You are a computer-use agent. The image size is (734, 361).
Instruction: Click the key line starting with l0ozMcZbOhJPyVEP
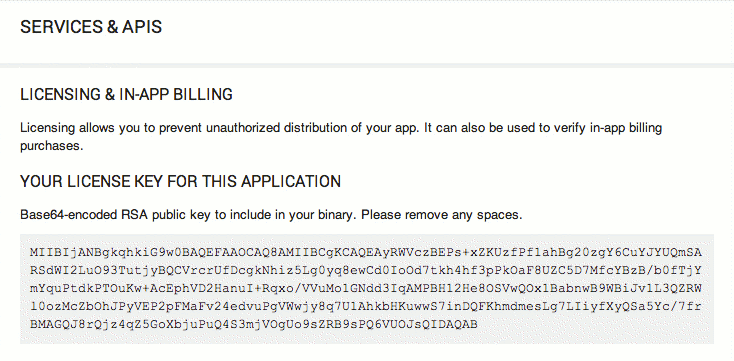(366, 306)
